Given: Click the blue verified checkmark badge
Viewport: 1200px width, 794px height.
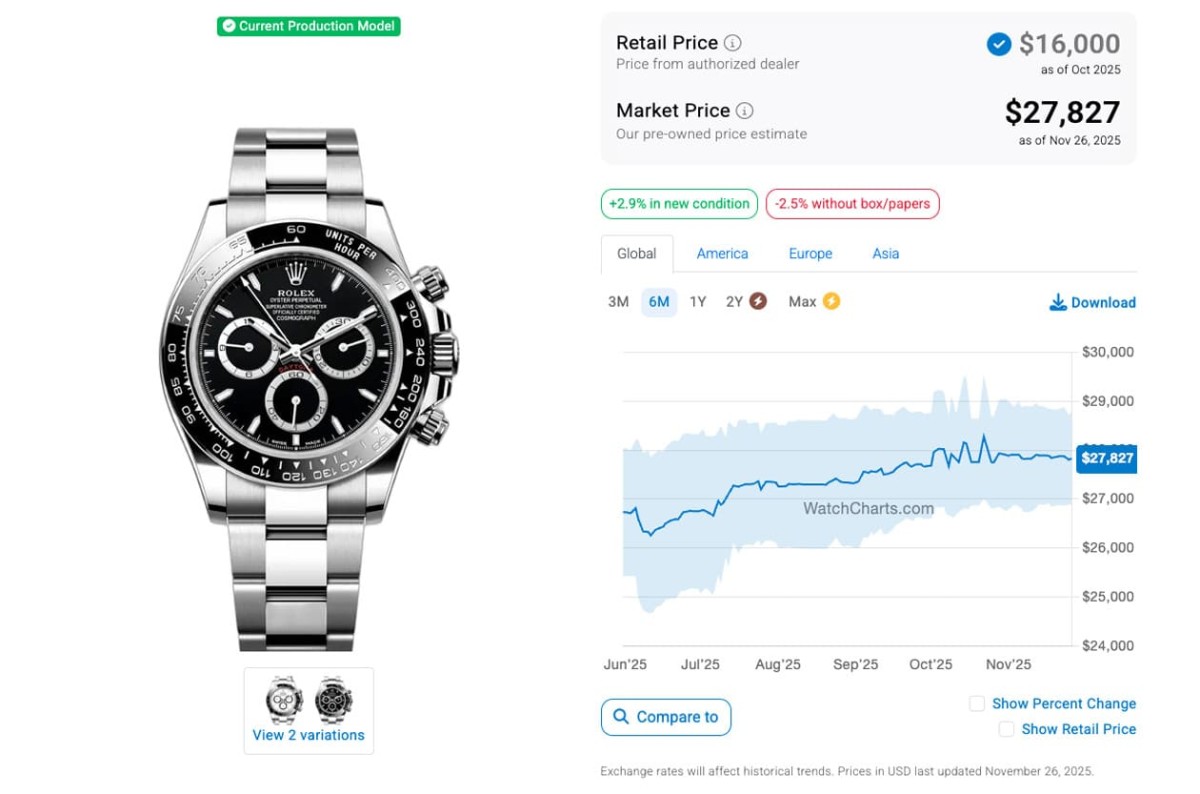Looking at the screenshot, I should point(998,44).
